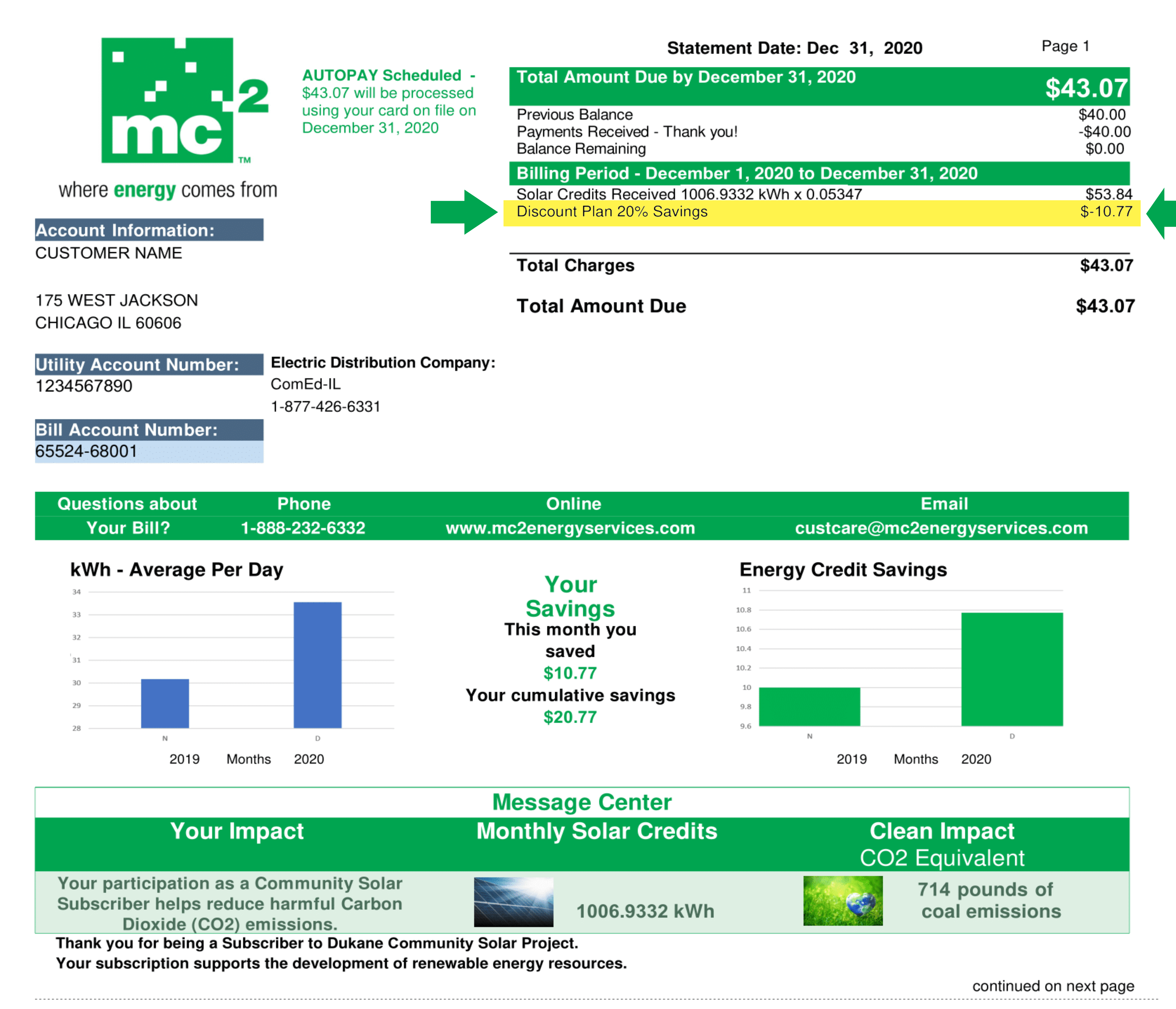
Task: Click the ComEd-IL phone number 1-877-426-6331
Action: click(325, 406)
